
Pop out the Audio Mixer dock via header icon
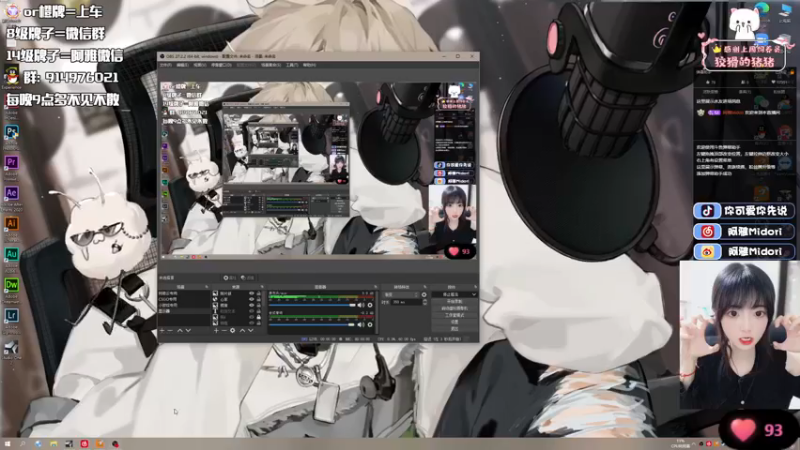point(376,286)
